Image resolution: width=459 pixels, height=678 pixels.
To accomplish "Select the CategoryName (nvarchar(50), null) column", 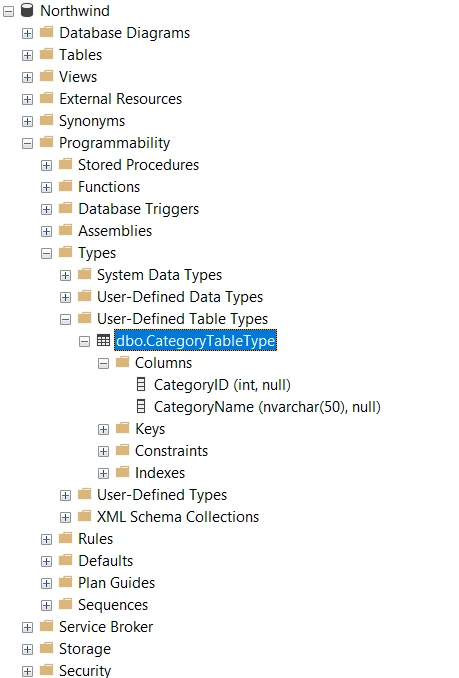I will point(267,406).
